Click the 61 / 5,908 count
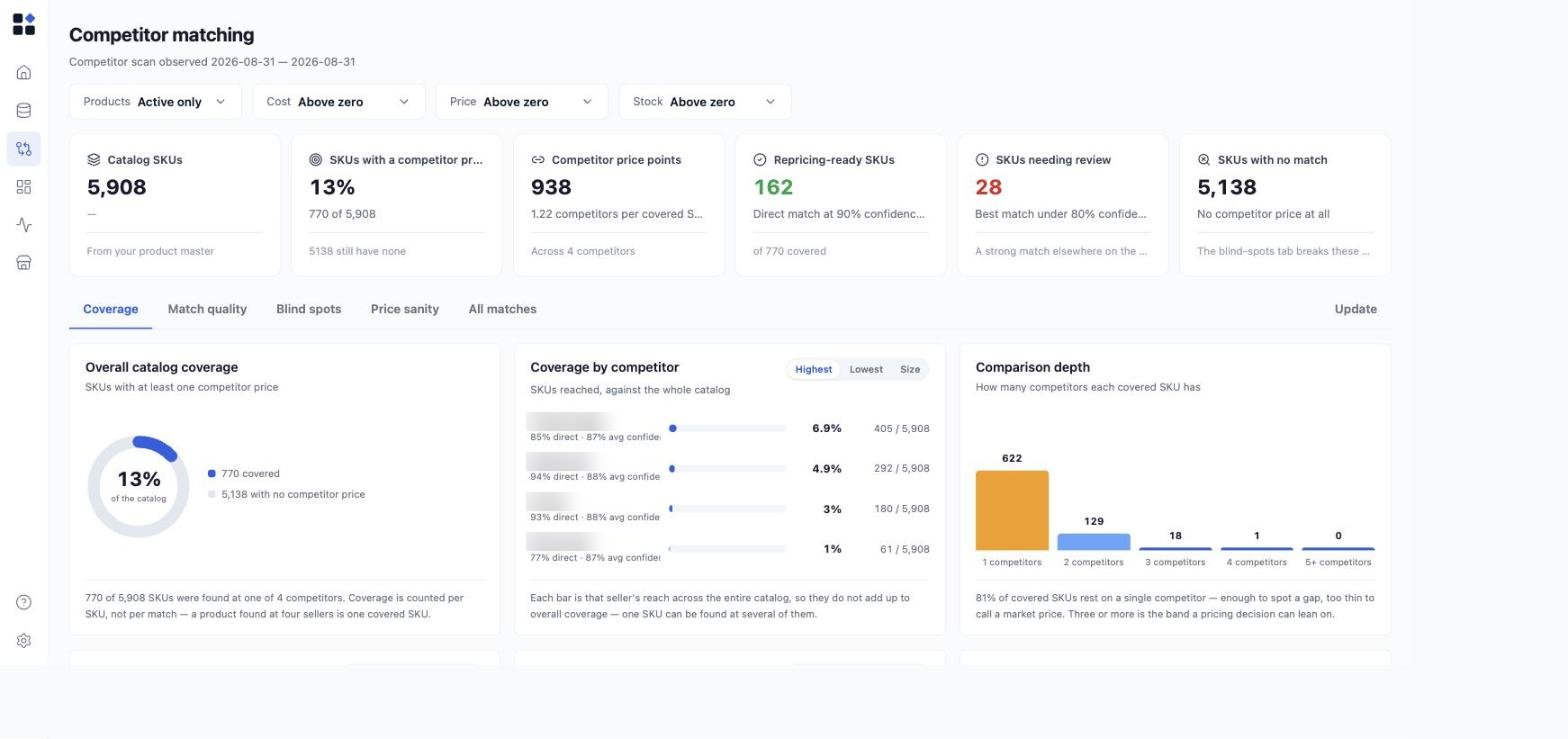This screenshot has height=739, width=1568. tap(904, 549)
